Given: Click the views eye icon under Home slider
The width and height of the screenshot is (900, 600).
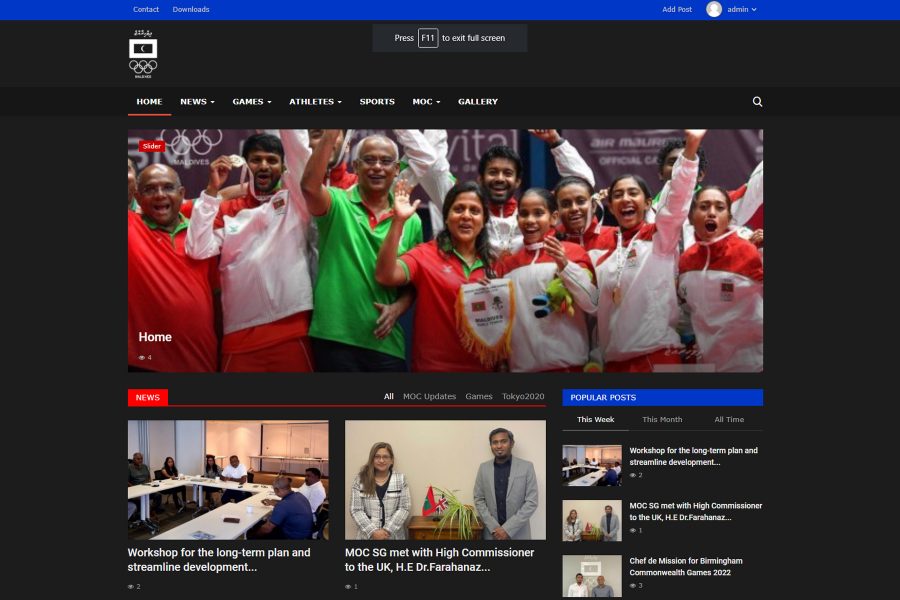Looking at the screenshot, I should 142,357.
